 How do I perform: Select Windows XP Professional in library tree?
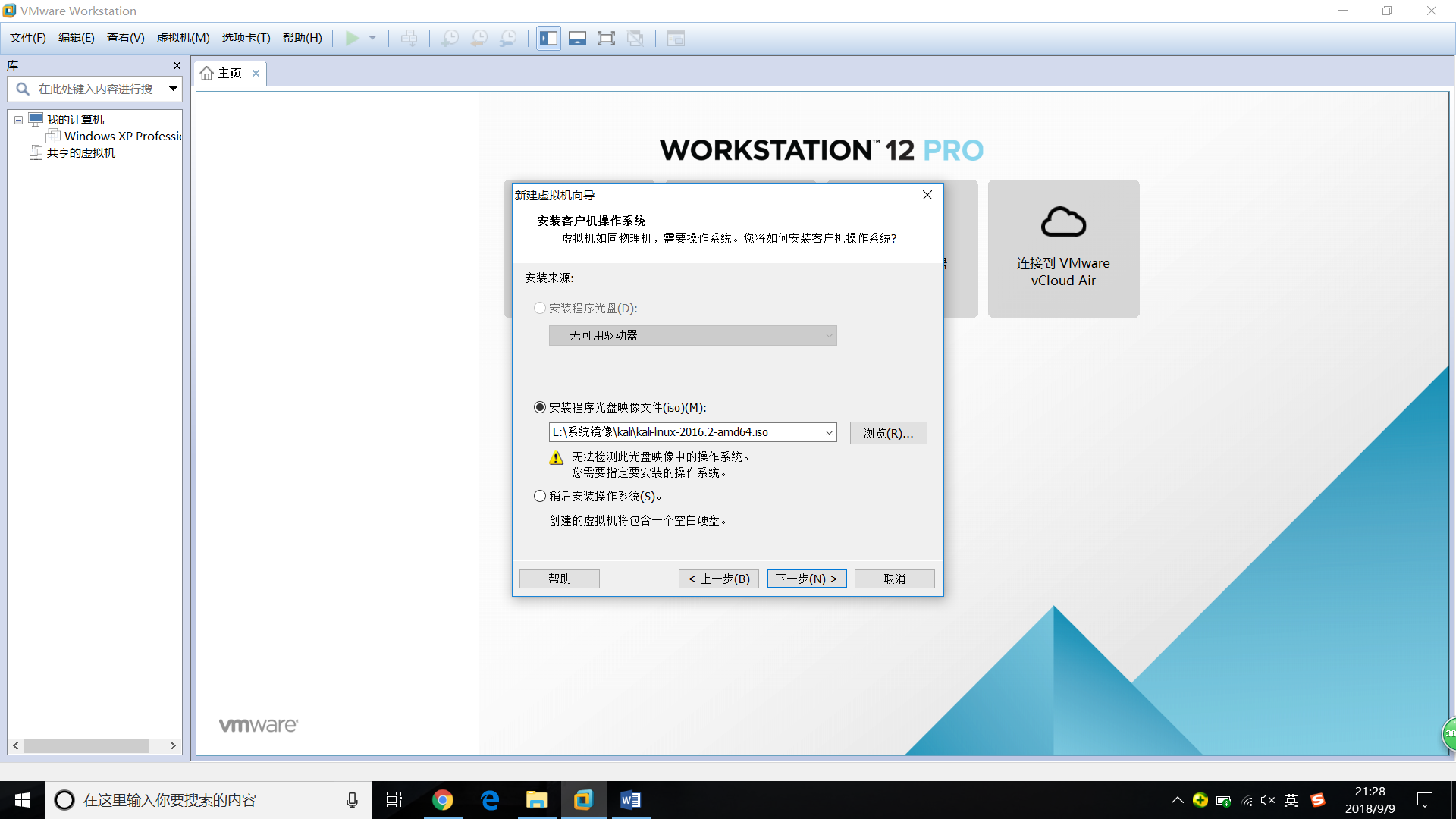point(121,136)
